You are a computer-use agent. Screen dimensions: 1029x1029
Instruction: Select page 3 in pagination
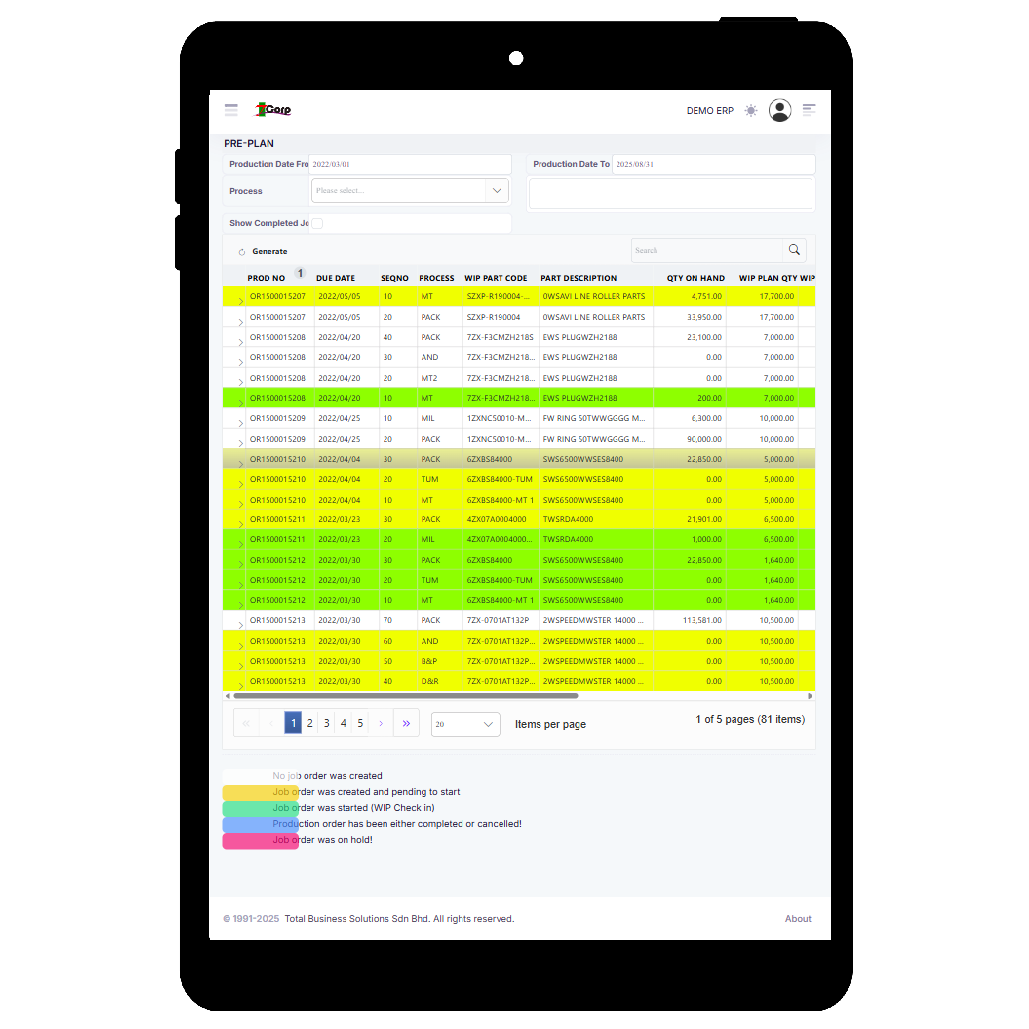(x=327, y=723)
